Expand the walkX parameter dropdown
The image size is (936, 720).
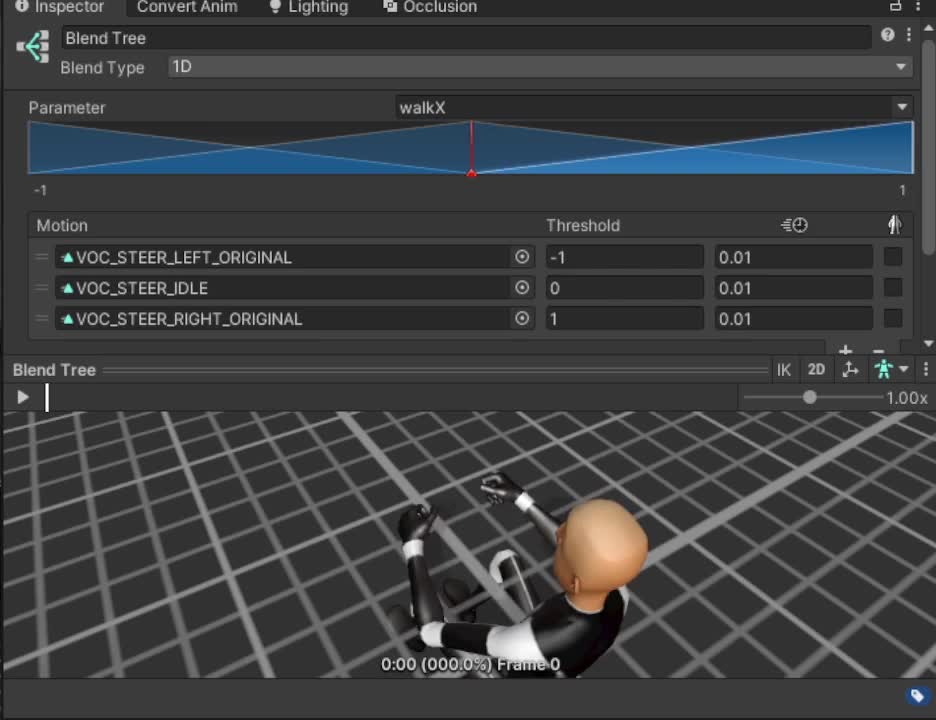click(654, 107)
